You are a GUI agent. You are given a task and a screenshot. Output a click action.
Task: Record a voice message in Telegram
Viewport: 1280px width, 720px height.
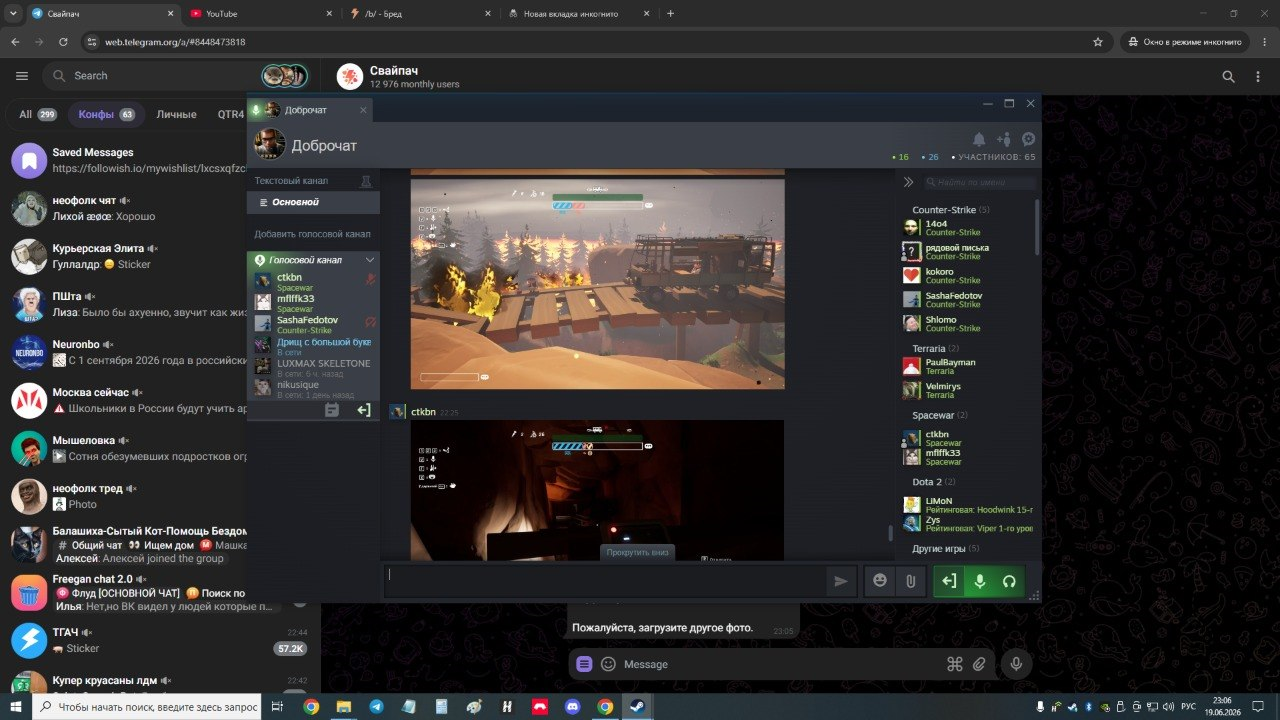(1016, 664)
